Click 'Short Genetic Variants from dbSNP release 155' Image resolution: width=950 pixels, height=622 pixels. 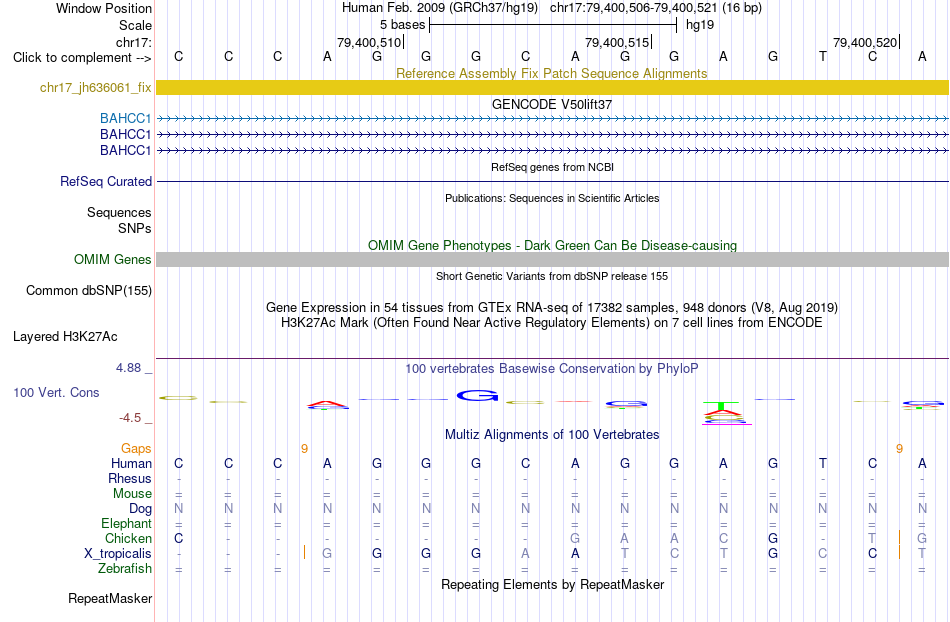(x=552, y=276)
